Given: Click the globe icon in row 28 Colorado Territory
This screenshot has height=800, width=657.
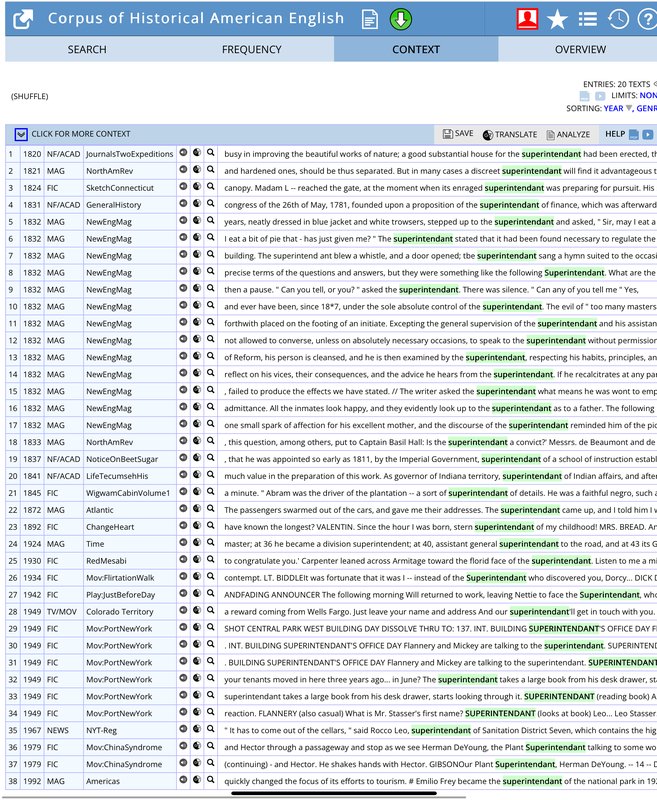Looking at the screenshot, I should (x=197, y=610).
